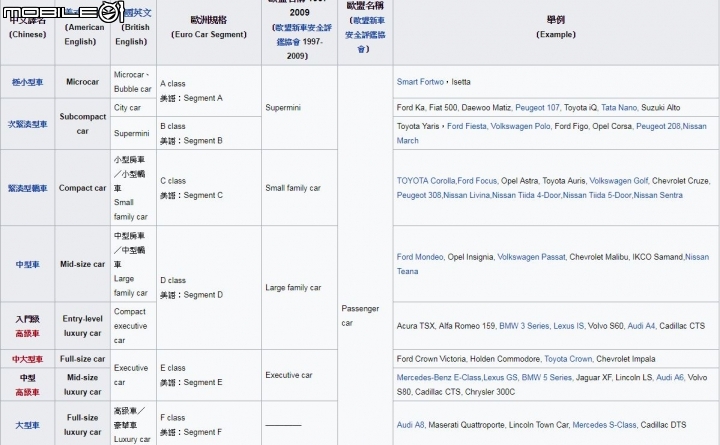Open the Volkswagen Passat link
Viewport: 720px width, 445px height.
coord(531,257)
